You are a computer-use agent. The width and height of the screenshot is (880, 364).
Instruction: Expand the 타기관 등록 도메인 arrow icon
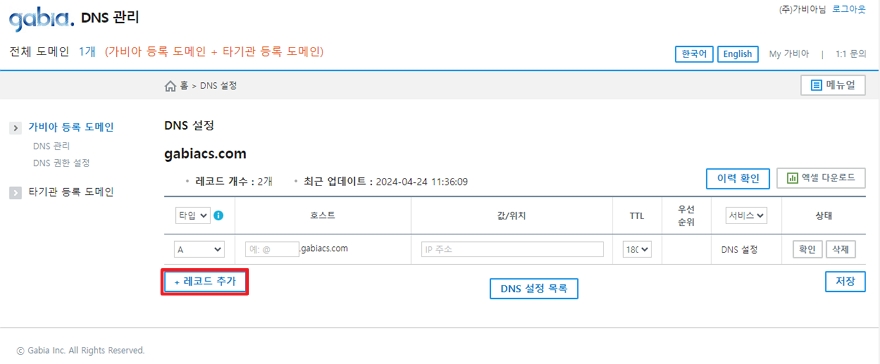point(16,192)
